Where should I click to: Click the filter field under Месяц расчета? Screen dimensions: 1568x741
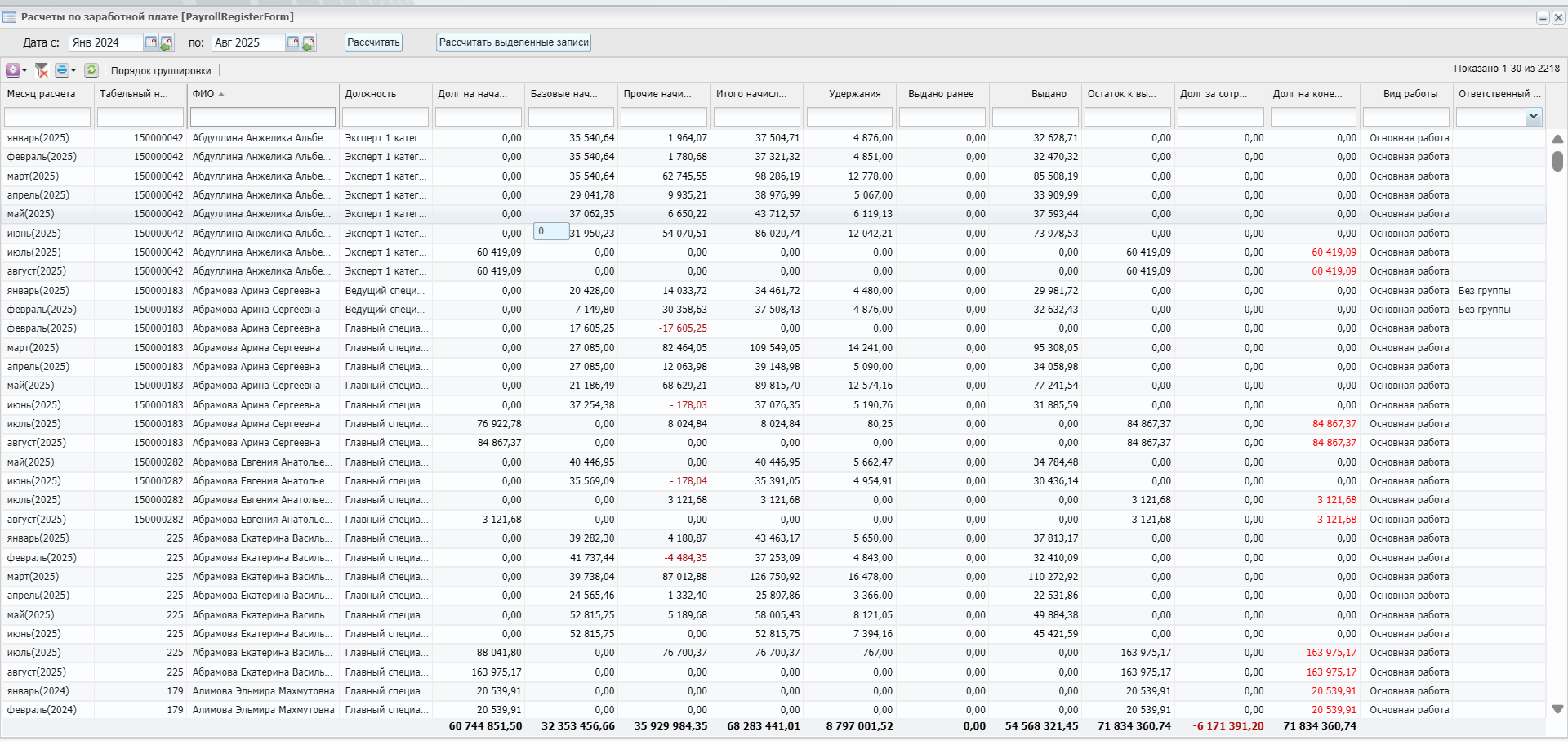47,118
